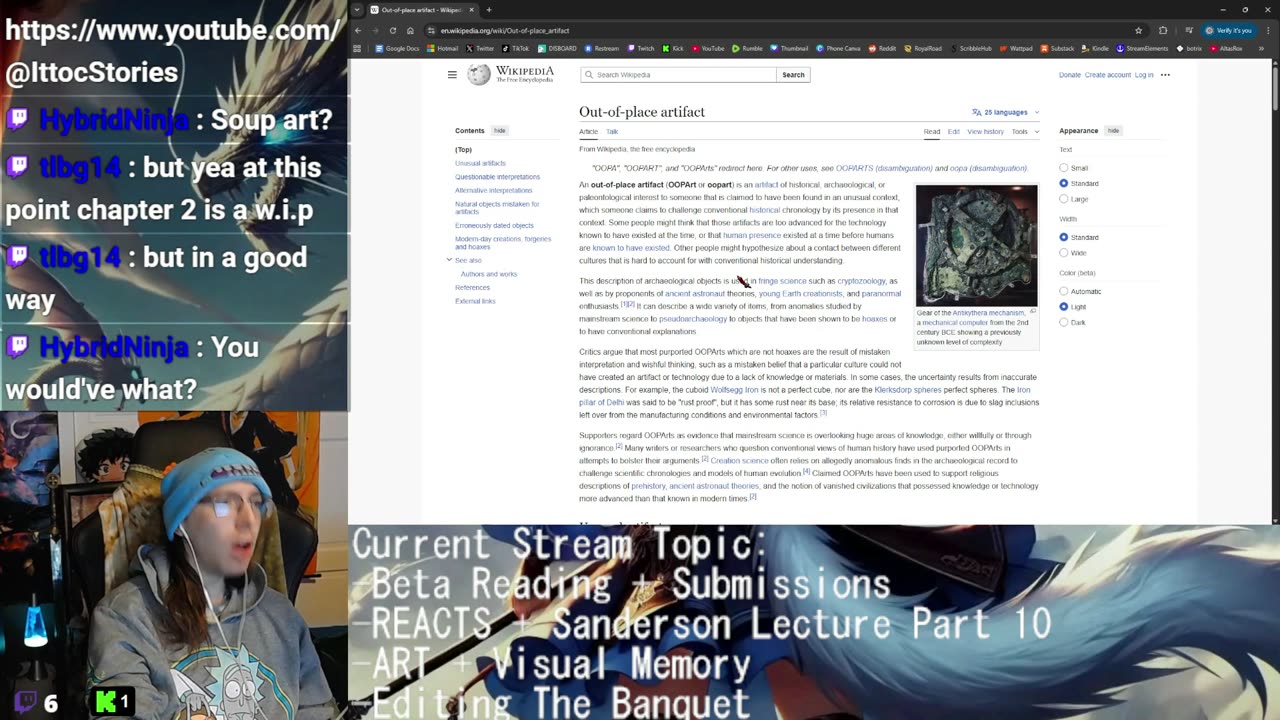Open the Thumbnail bookmark
Viewport: 1280px width, 720px height.
point(789,48)
